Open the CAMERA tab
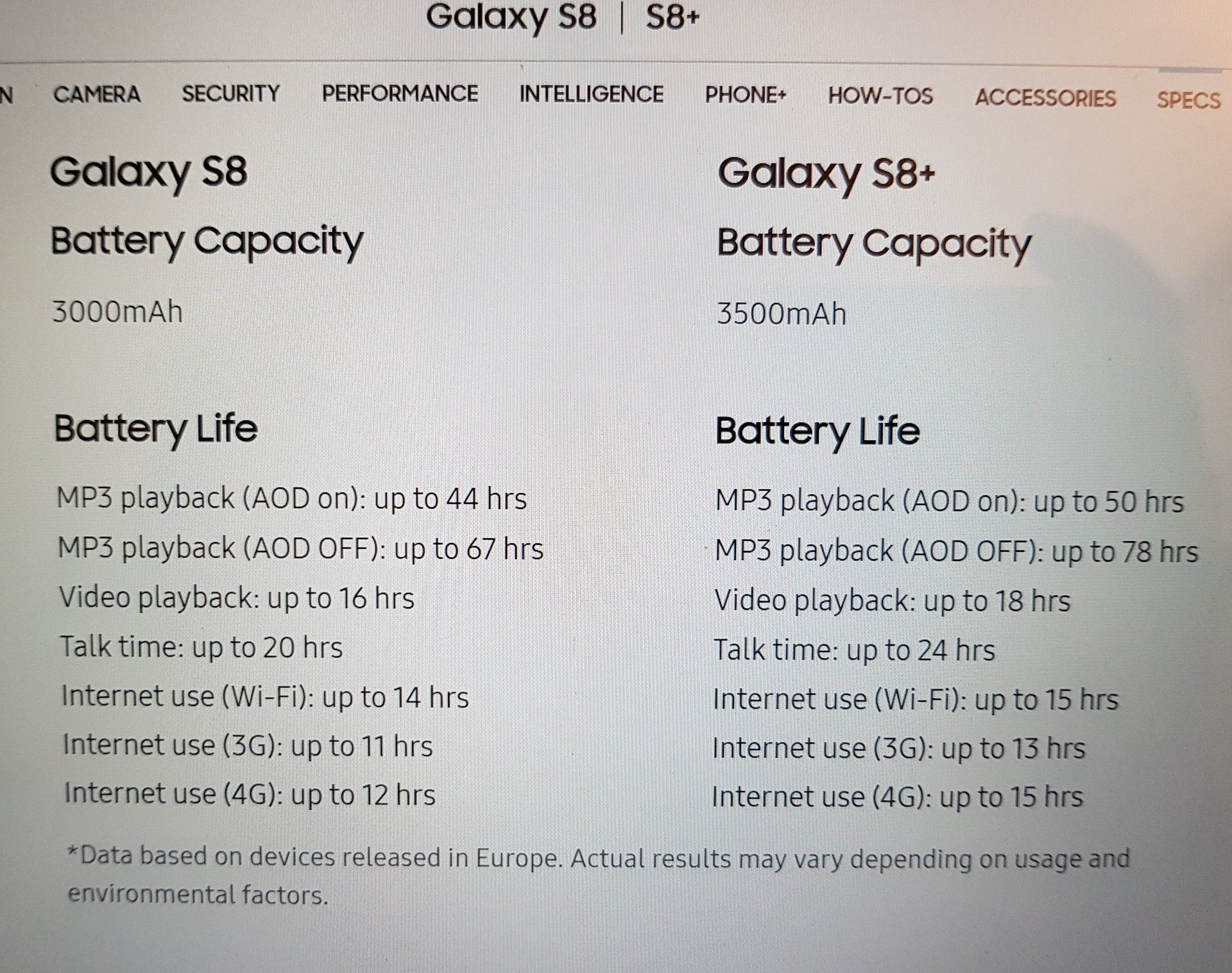This screenshot has height=973, width=1232. 97,94
